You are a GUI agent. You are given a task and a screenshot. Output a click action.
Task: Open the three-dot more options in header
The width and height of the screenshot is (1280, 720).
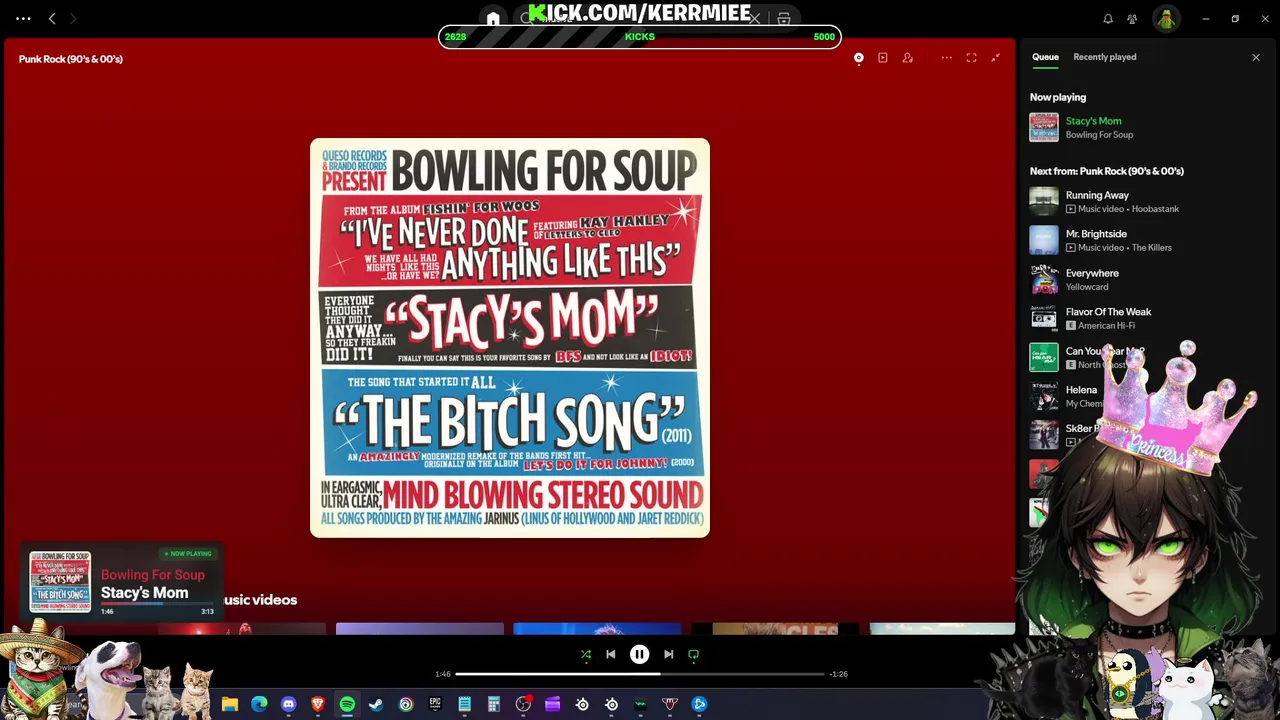click(x=946, y=58)
